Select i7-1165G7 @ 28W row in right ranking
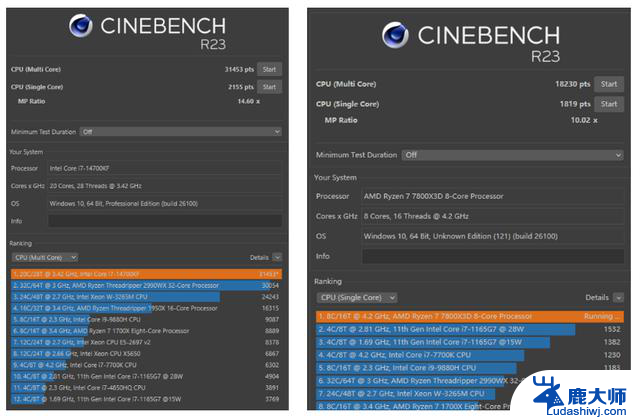The height and width of the screenshot is (418, 640). coord(470,329)
